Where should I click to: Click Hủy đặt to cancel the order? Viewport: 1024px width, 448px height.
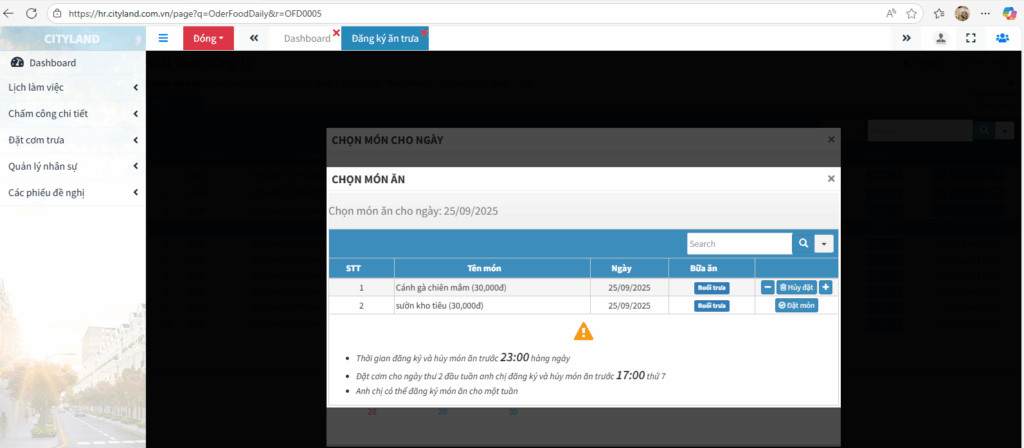click(x=796, y=287)
